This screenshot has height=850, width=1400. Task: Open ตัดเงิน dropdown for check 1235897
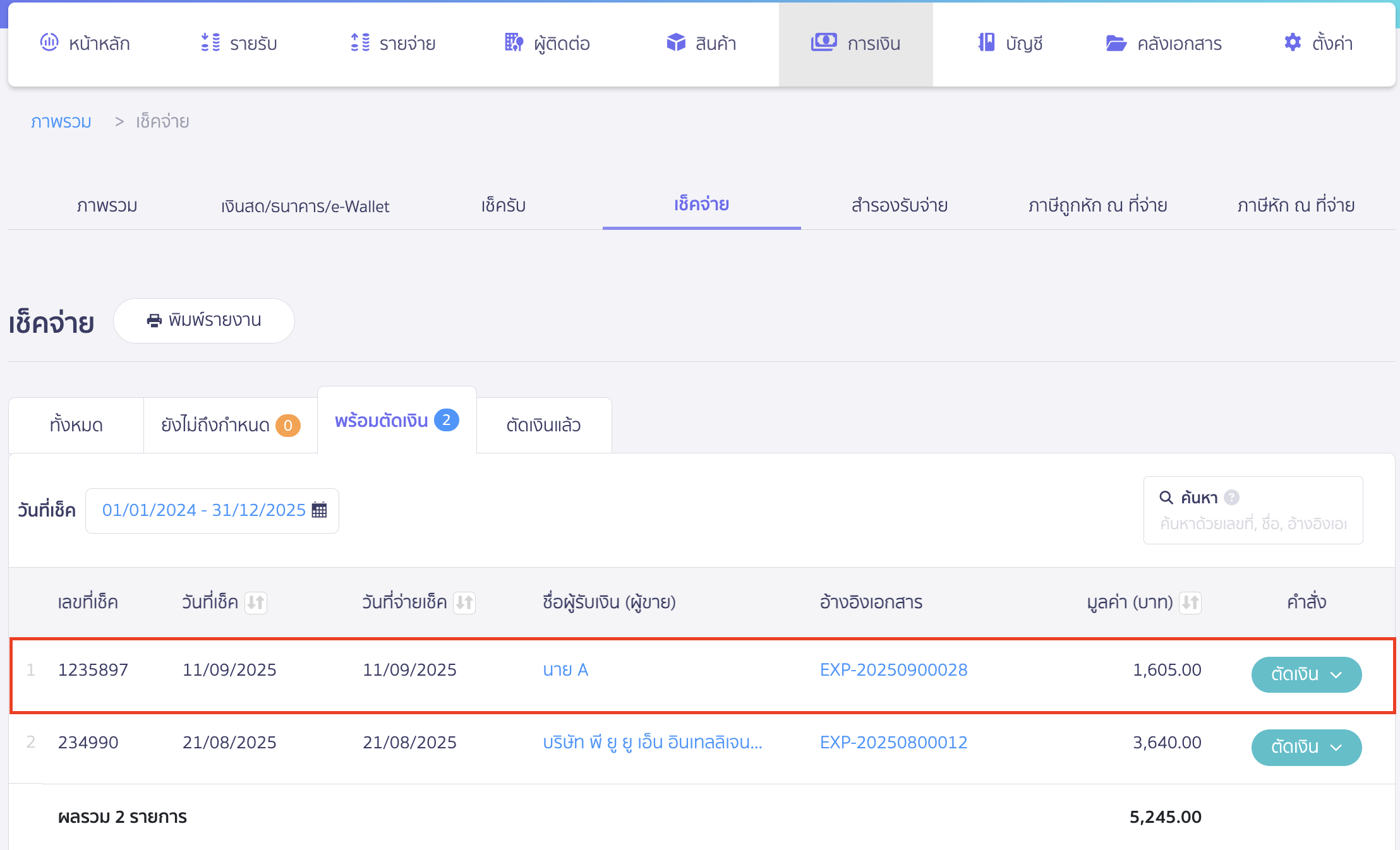pos(1306,674)
